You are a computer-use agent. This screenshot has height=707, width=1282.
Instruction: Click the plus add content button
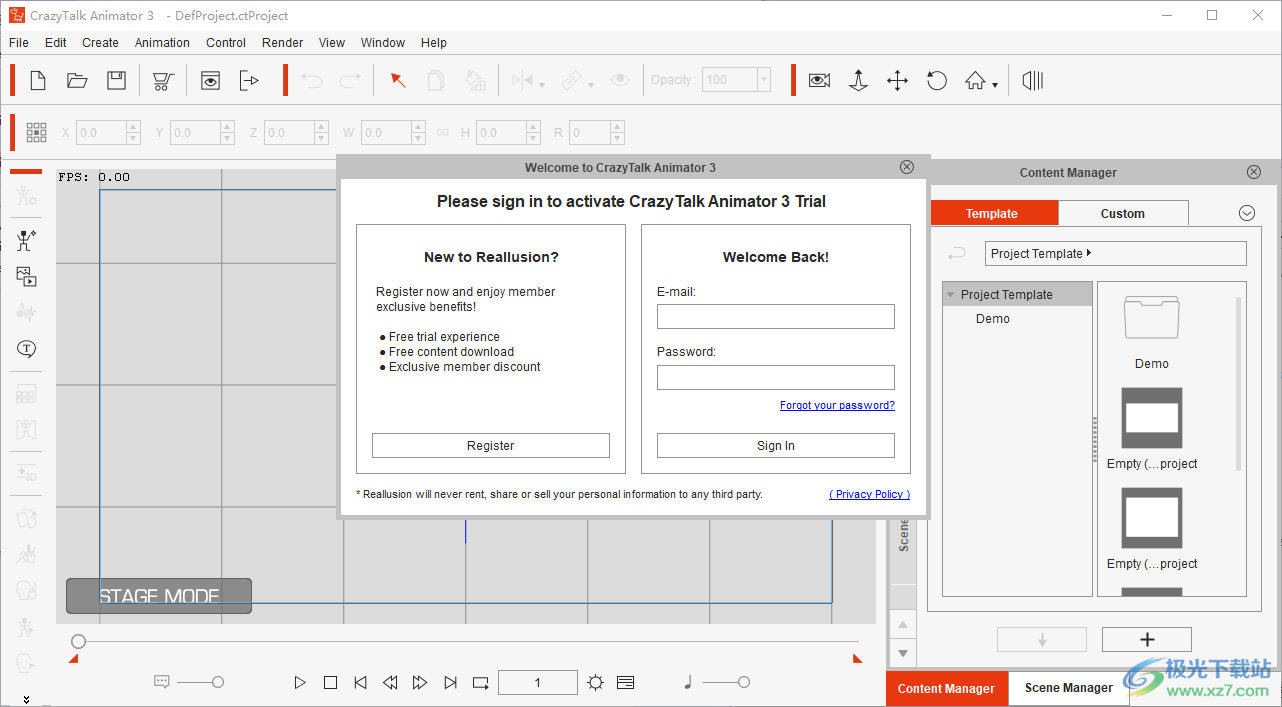coord(1147,640)
